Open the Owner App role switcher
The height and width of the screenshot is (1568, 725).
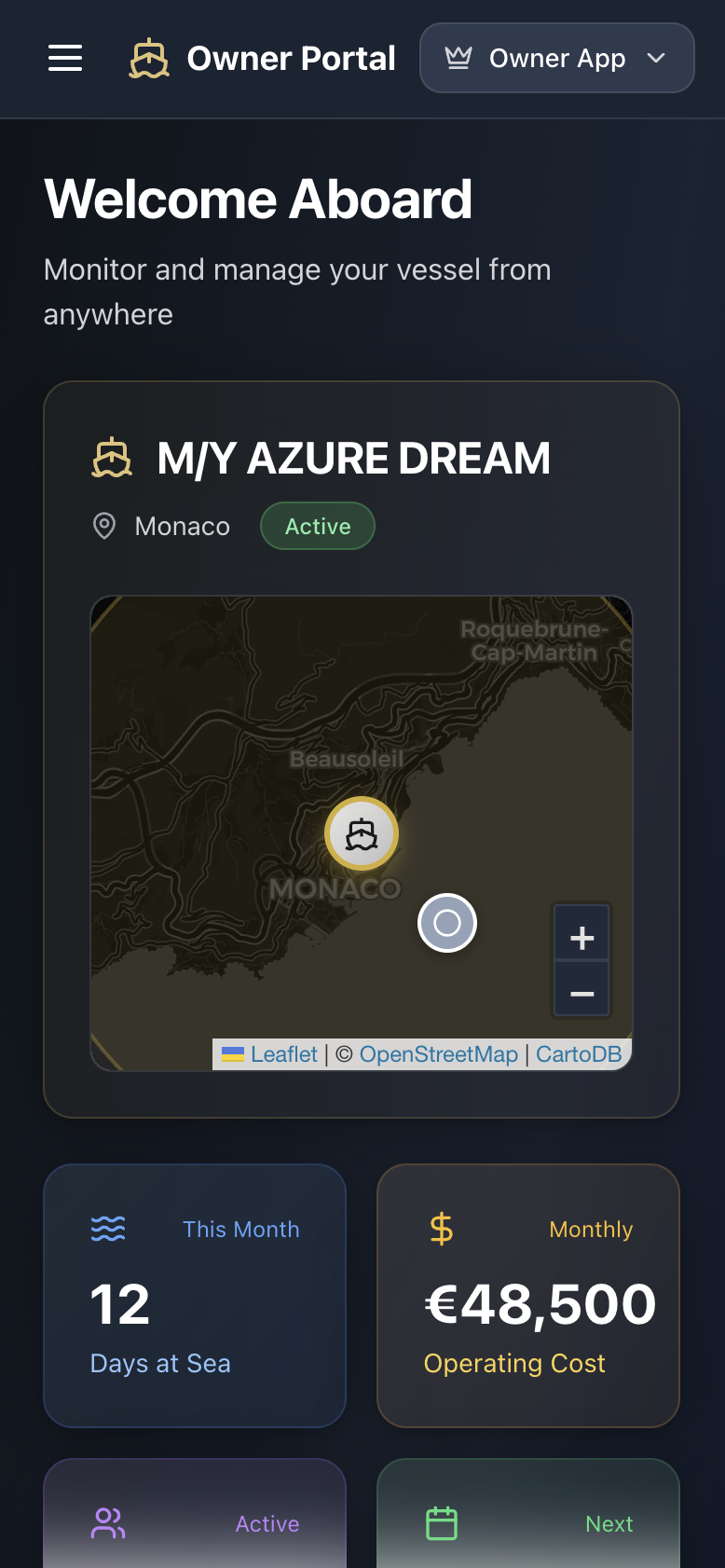point(557,58)
